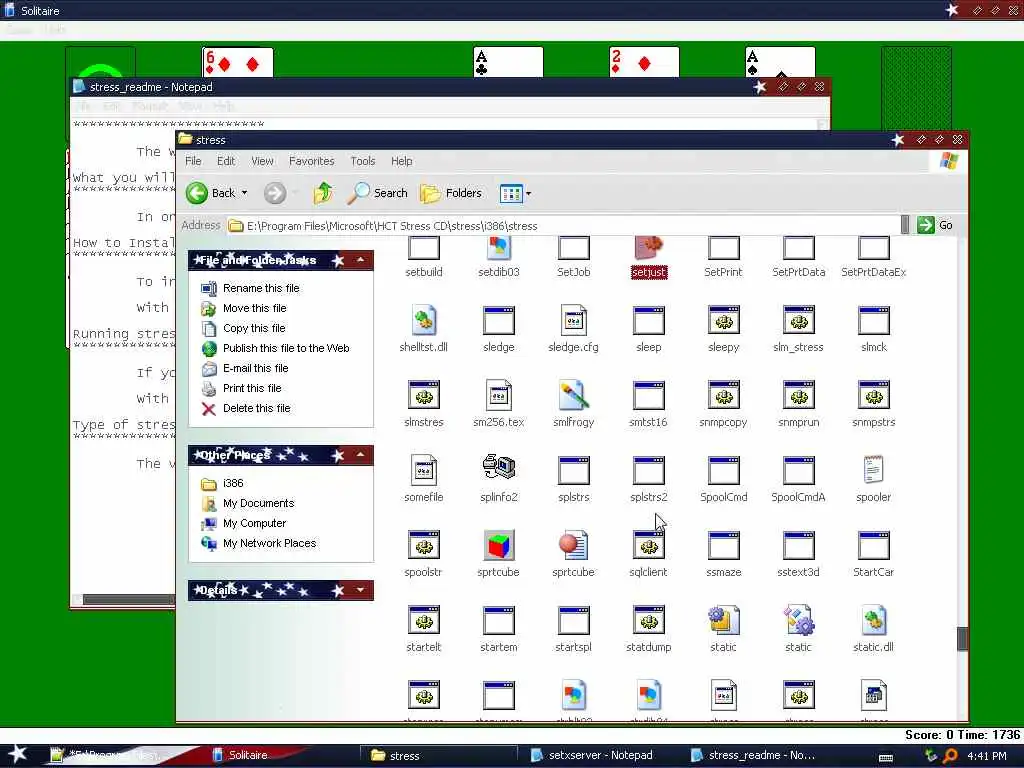Click the Start button star icon
This screenshot has width=1024, height=768.
coord(18,754)
